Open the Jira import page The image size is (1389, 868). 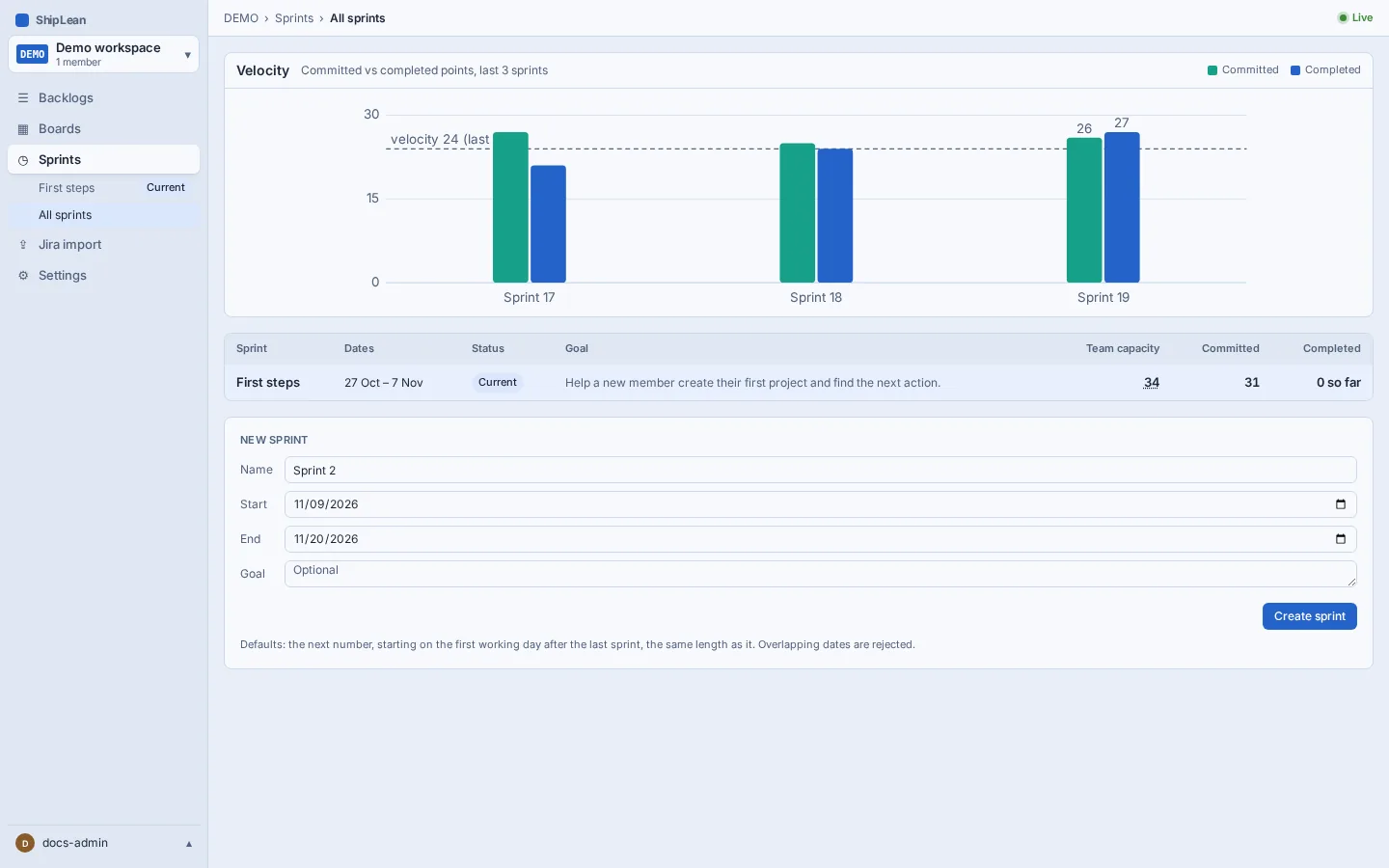pyautogui.click(x=104, y=245)
